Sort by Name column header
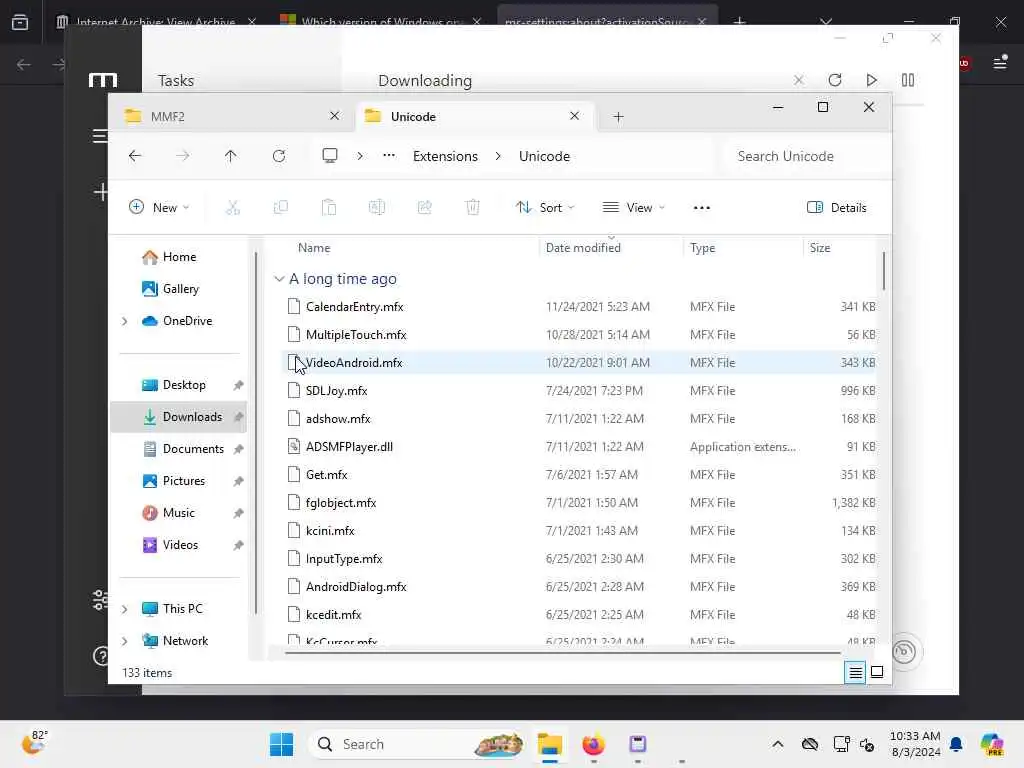 (314, 248)
